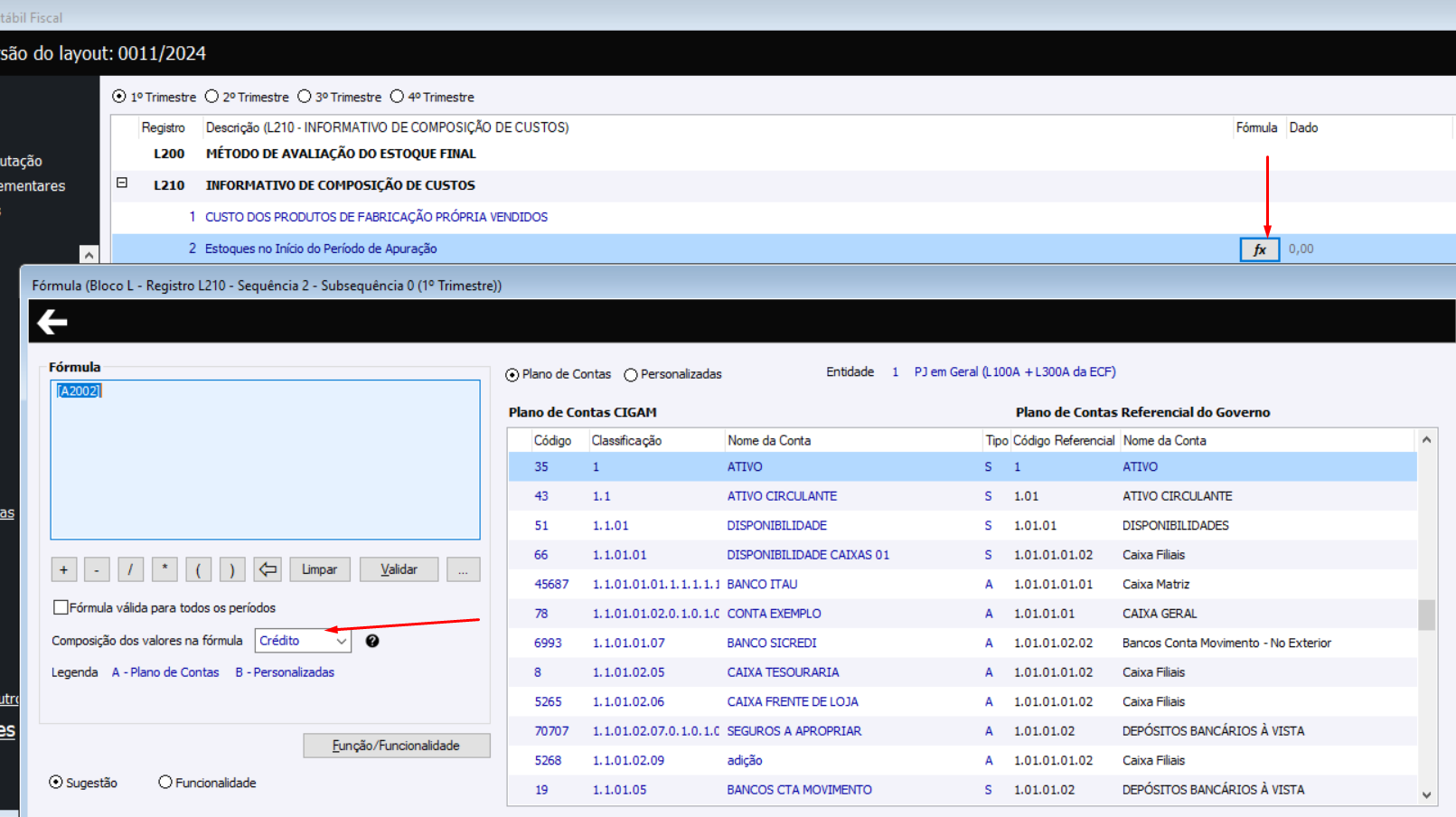Click inside the Fórmula text area

click(x=265, y=461)
